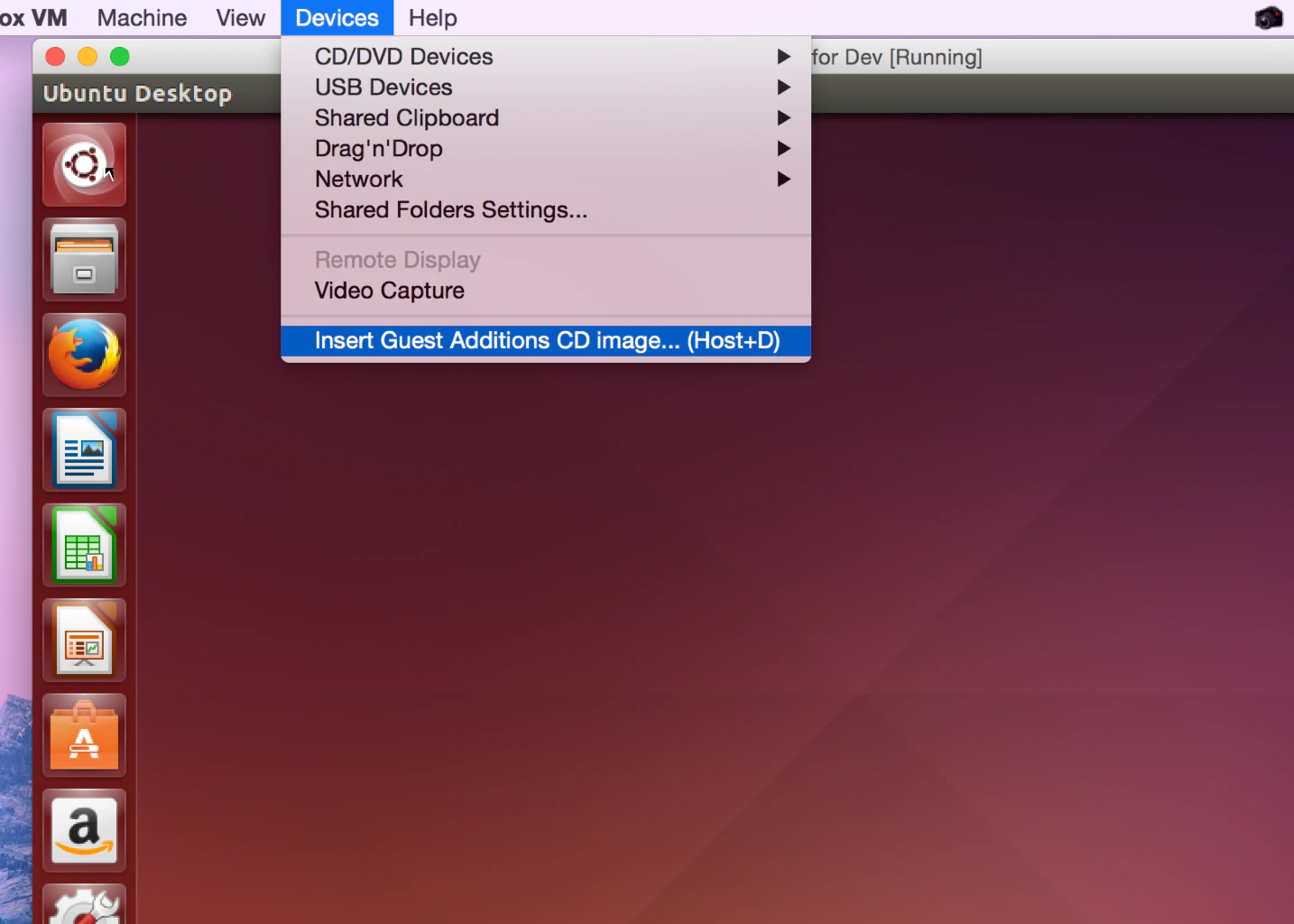The width and height of the screenshot is (1294, 924).
Task: Choose Shared Folders Settings...
Action: click(546, 210)
